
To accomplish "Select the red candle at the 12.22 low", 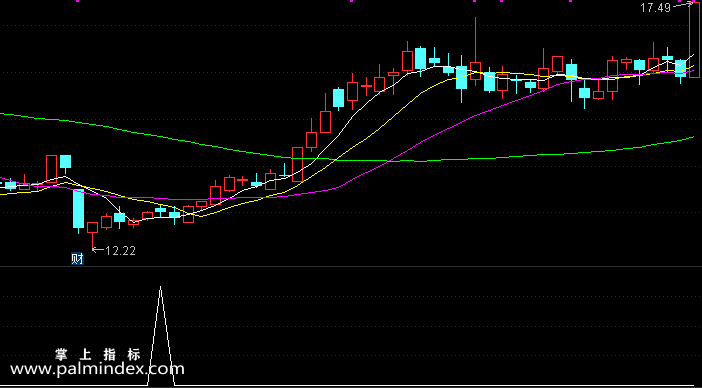I will point(92,235).
